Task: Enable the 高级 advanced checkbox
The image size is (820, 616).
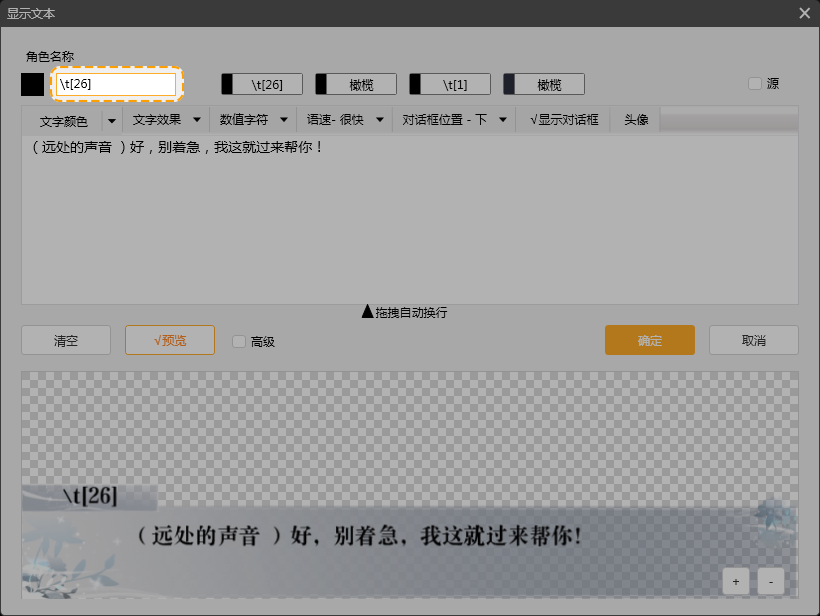Action: 238,340
